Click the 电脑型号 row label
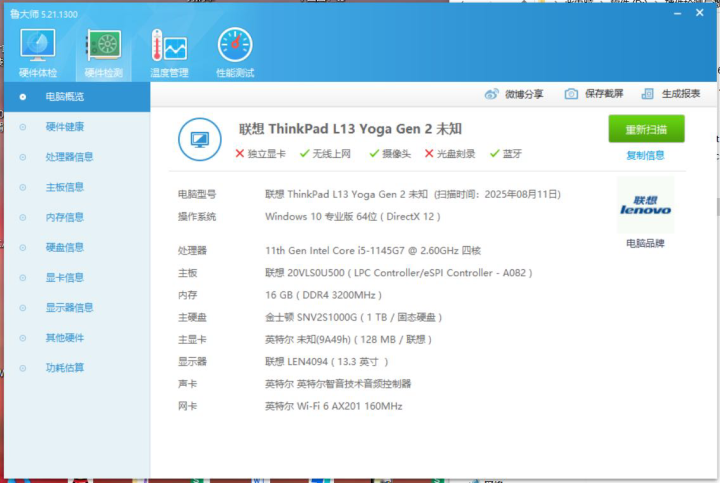Image resolution: width=720 pixels, height=483 pixels. click(197, 195)
